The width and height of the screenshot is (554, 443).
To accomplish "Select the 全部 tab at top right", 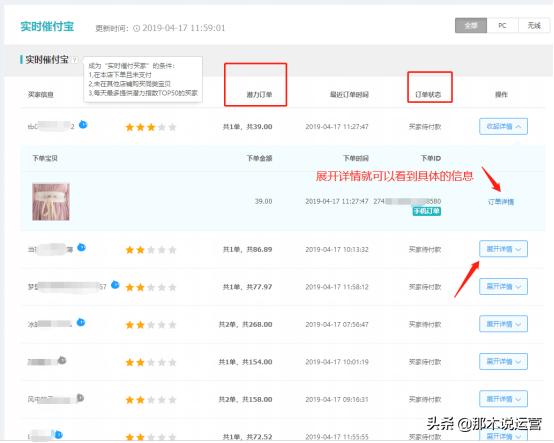I will click(471, 26).
